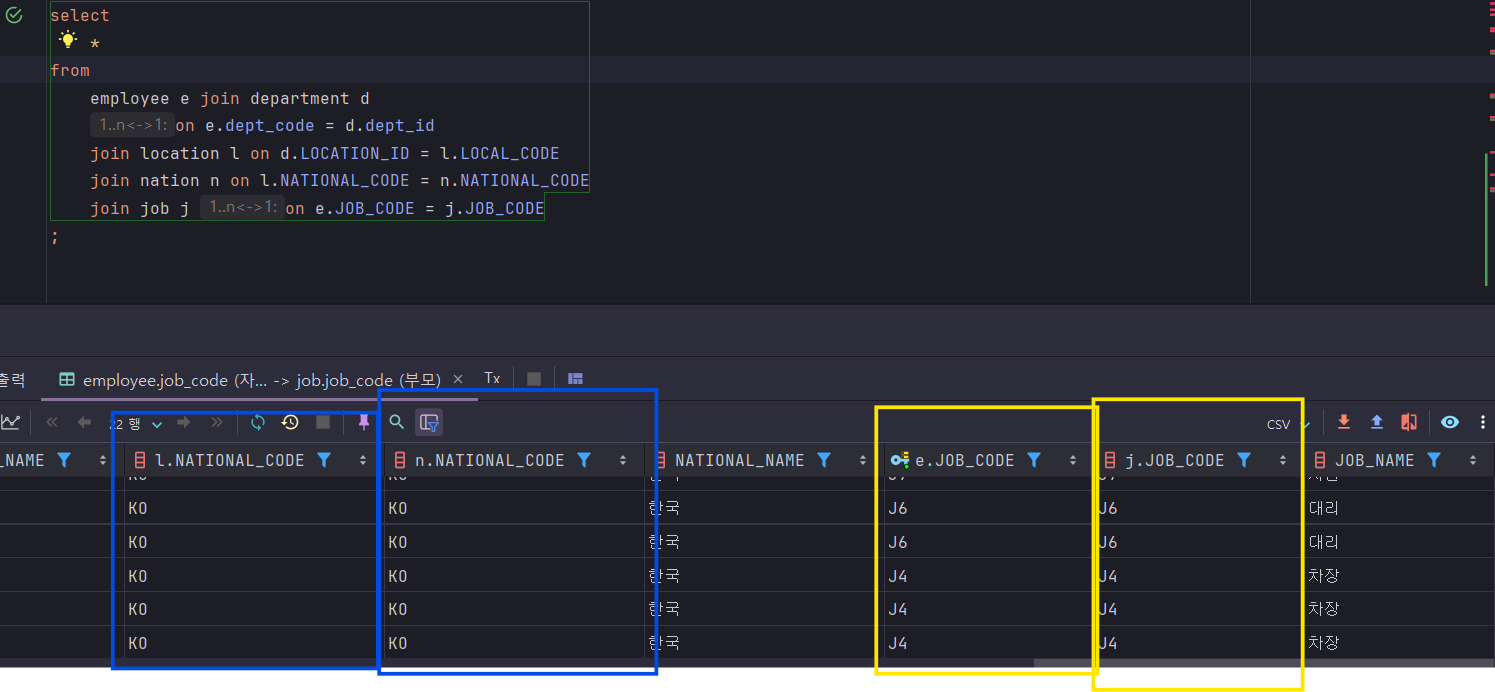Screen dimensions: 1495x692
Task: Click the 'select' keyword in the editor
Action: (80, 15)
